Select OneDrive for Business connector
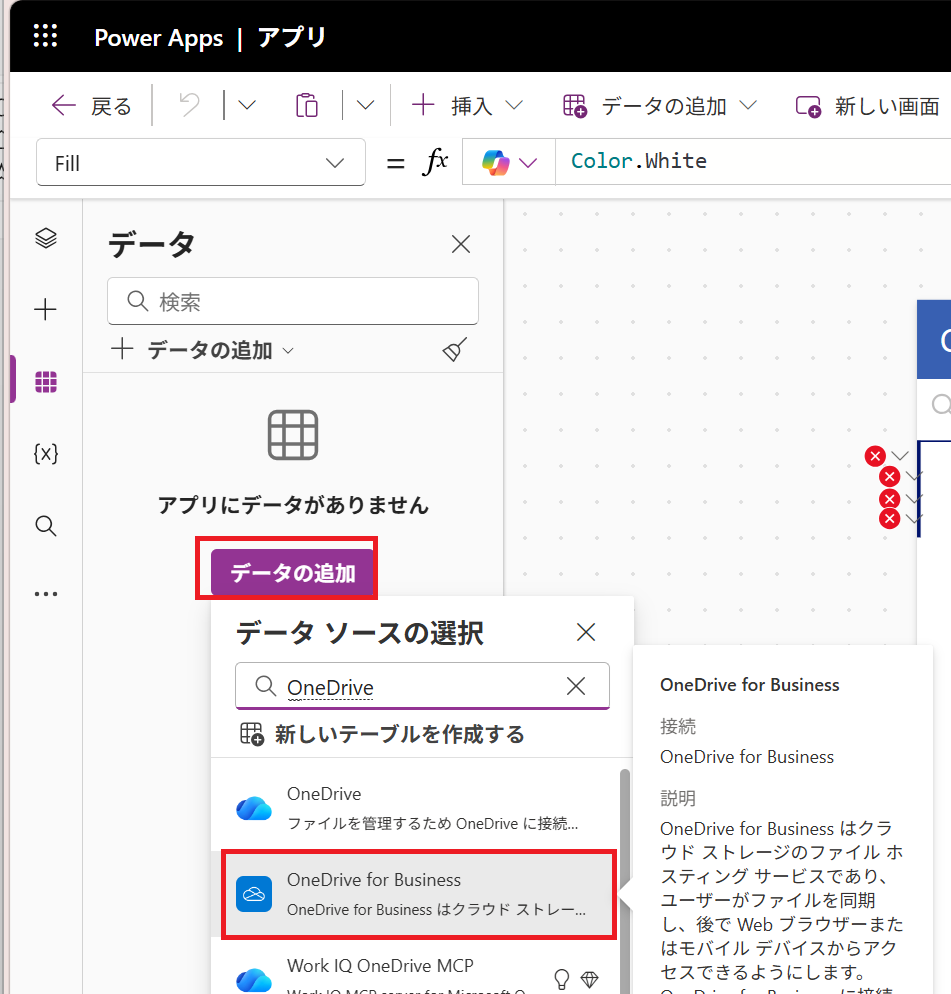 [x=419, y=894]
